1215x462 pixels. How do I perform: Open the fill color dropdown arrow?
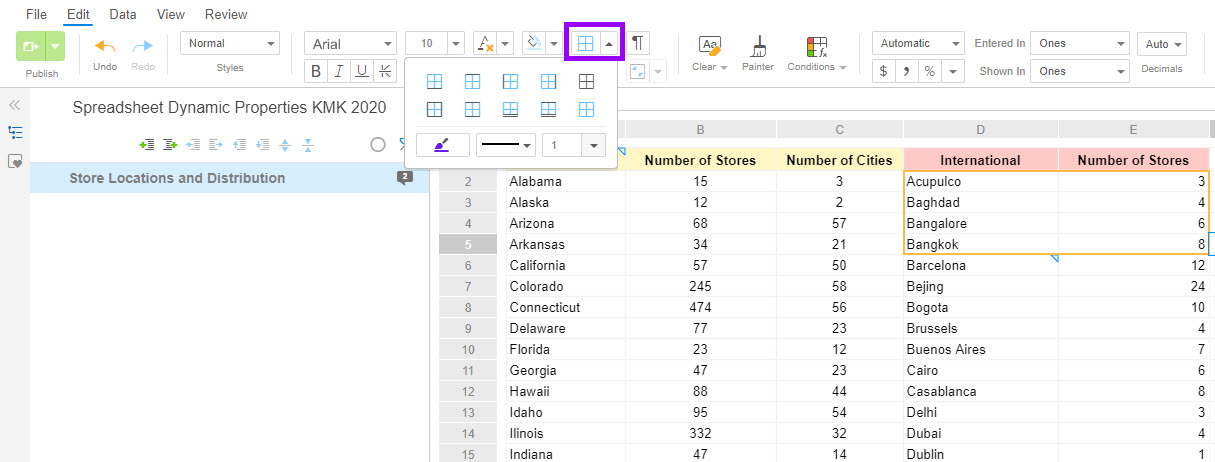tap(553, 43)
